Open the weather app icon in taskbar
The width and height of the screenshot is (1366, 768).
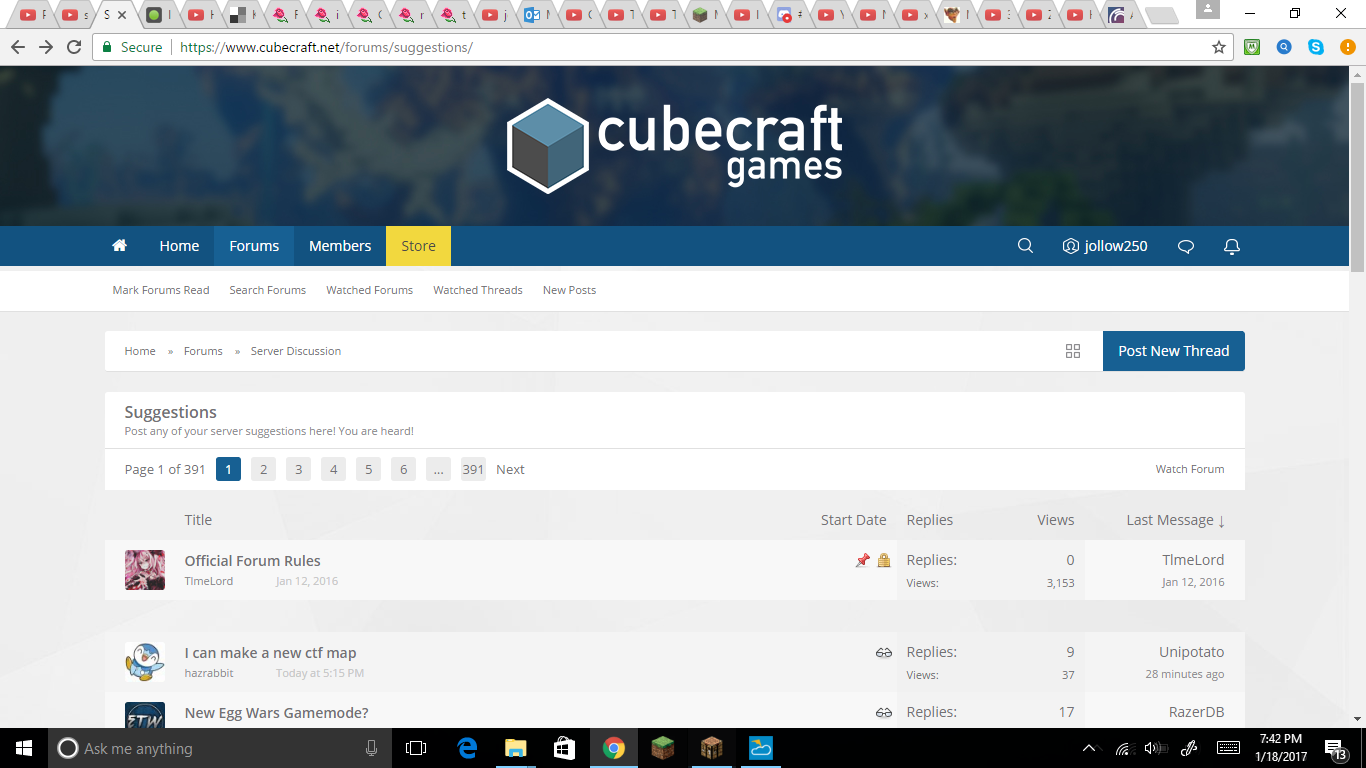(760, 748)
